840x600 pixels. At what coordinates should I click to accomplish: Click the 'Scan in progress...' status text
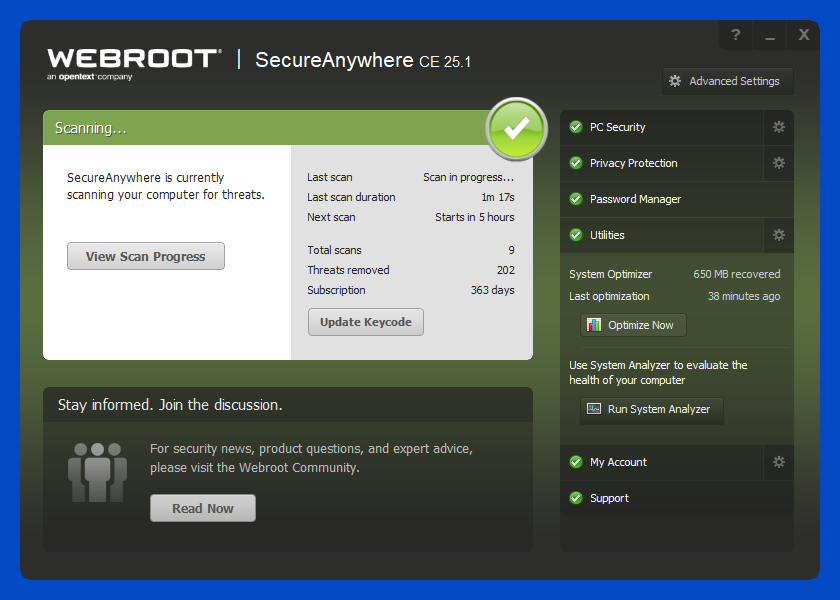(468, 177)
